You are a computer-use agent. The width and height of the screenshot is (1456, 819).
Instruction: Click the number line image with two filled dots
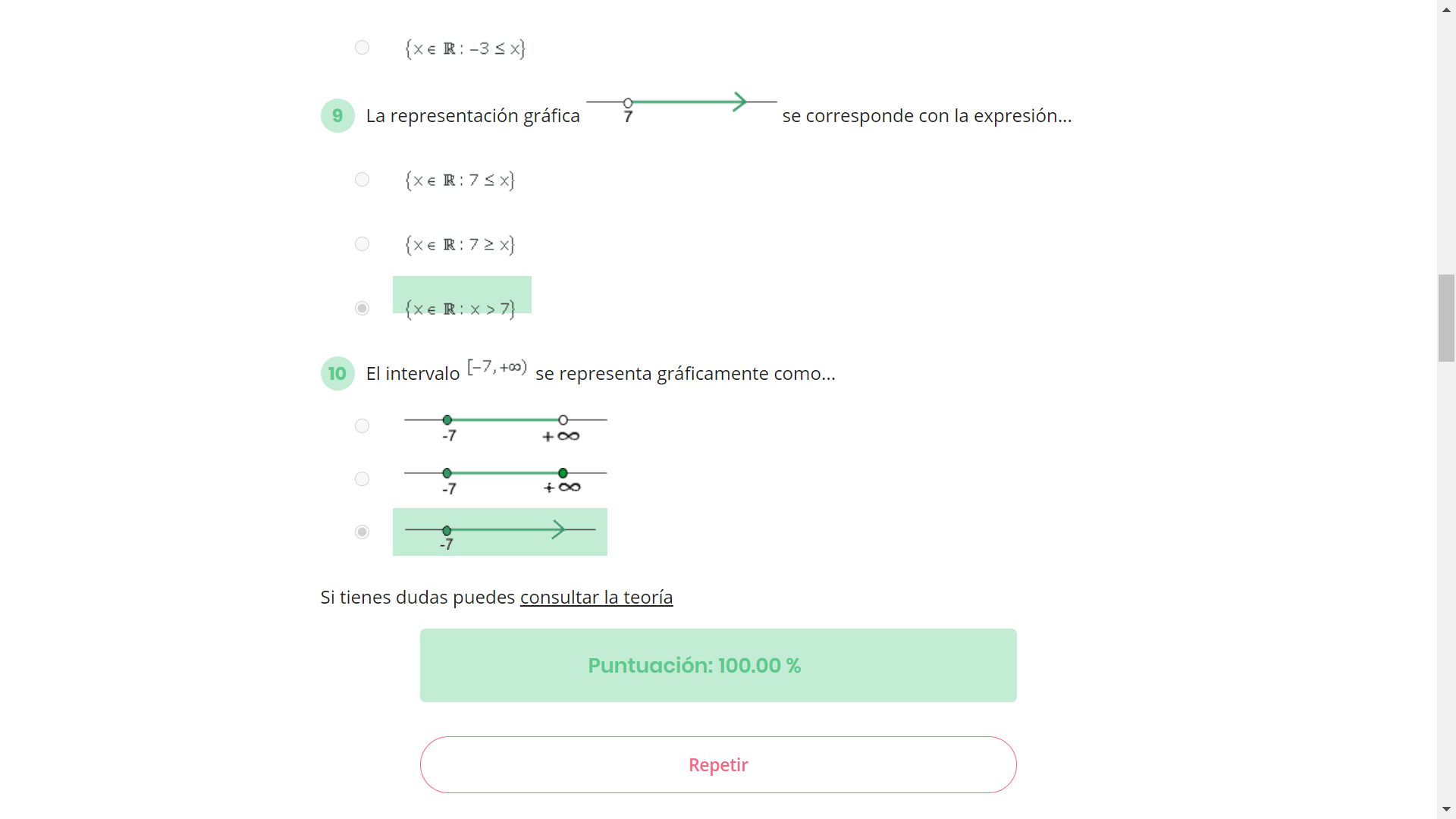tap(506, 479)
